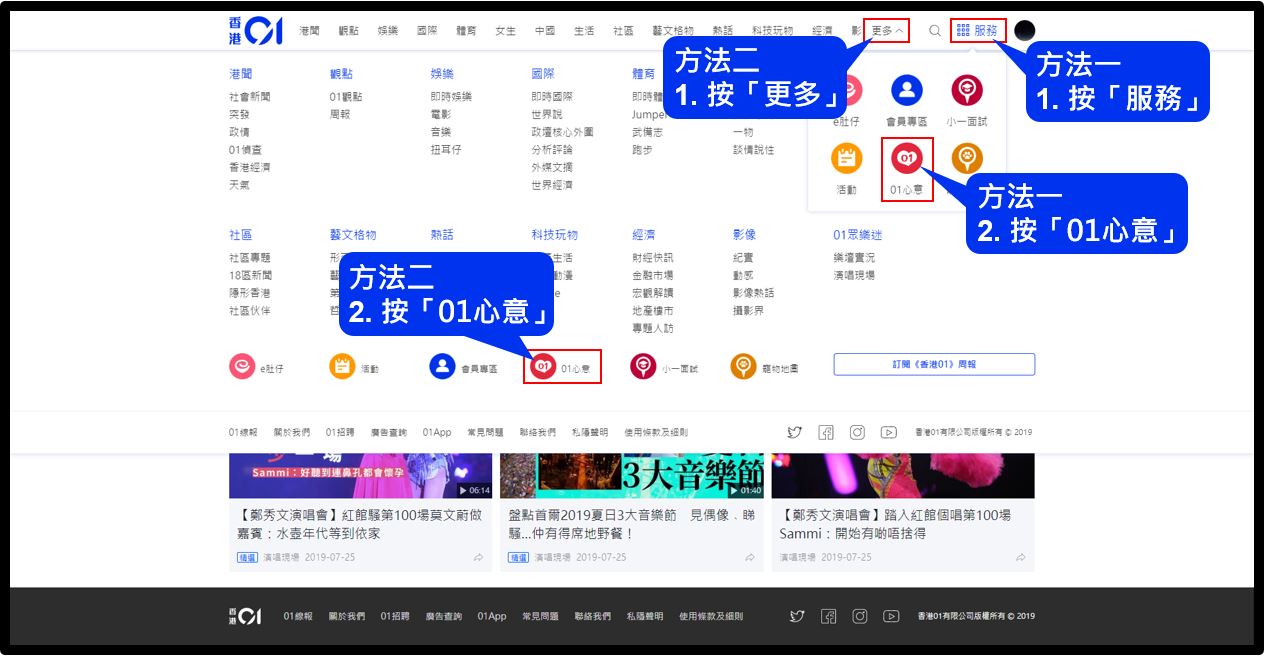Viewport: 1266px width, 657px height.
Task: Open the 01眾樂迷 section heading
Action: pyautogui.click(x=858, y=235)
